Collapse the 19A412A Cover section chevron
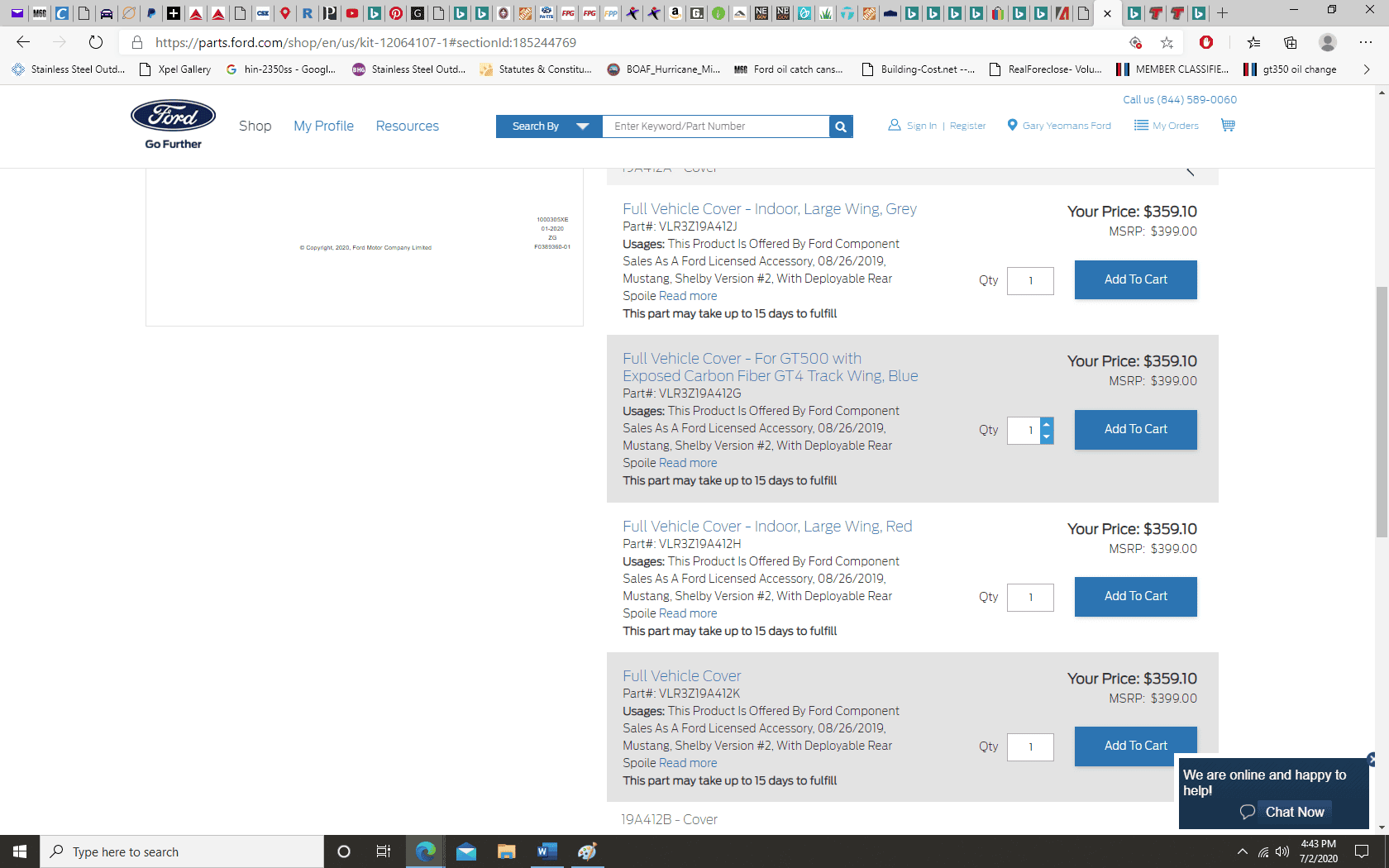This screenshot has height=868, width=1389. tap(1191, 171)
